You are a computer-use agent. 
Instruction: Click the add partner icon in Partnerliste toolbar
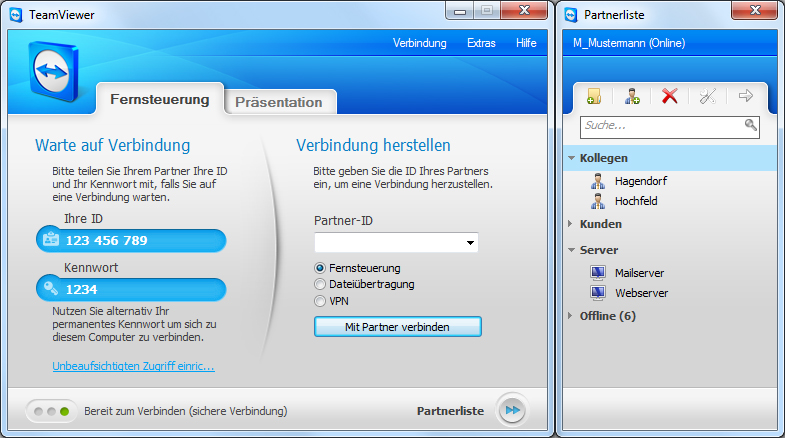coord(632,96)
